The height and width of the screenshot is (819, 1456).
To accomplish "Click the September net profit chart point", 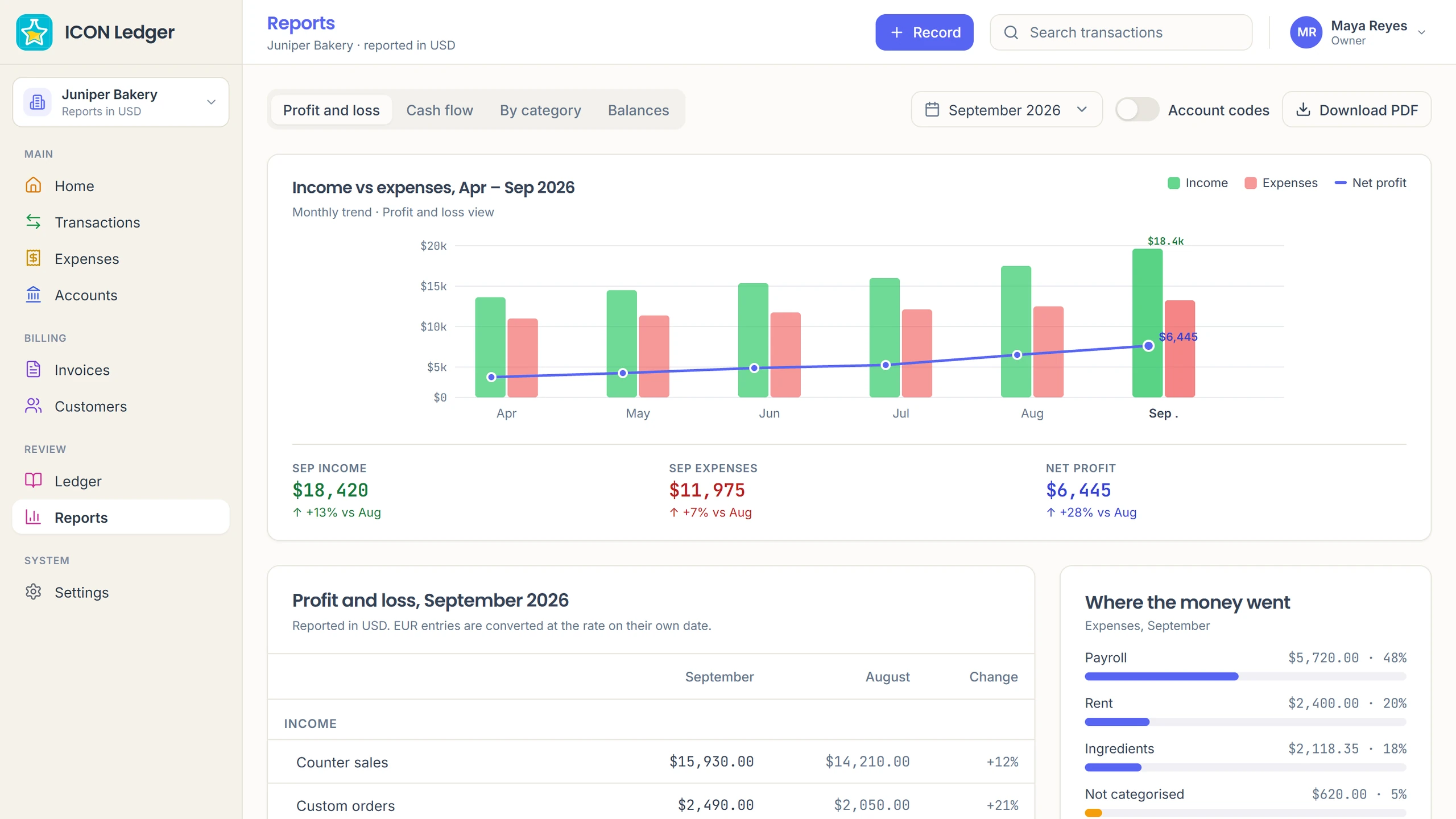I will click(1148, 346).
